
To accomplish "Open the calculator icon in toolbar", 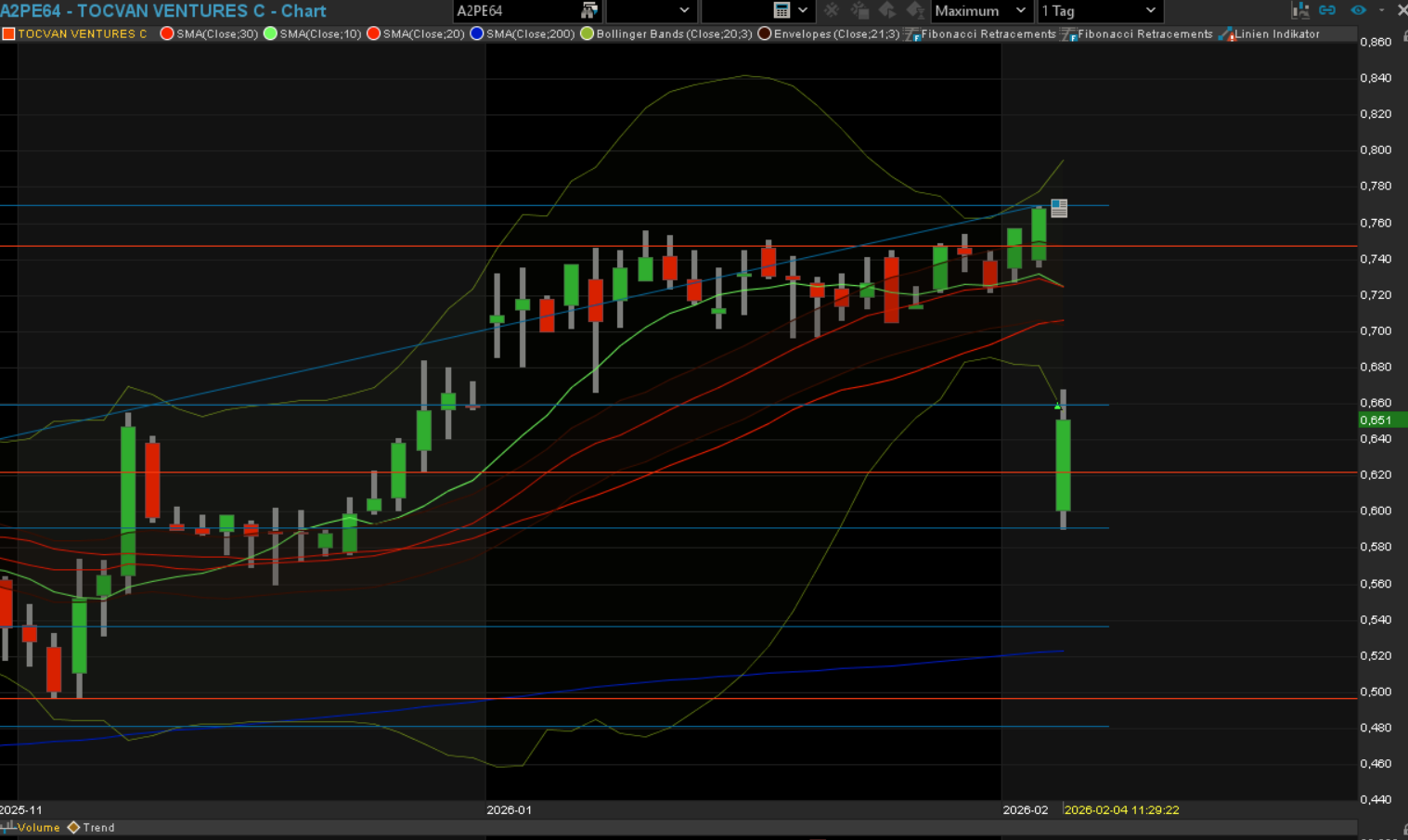I will point(782,10).
